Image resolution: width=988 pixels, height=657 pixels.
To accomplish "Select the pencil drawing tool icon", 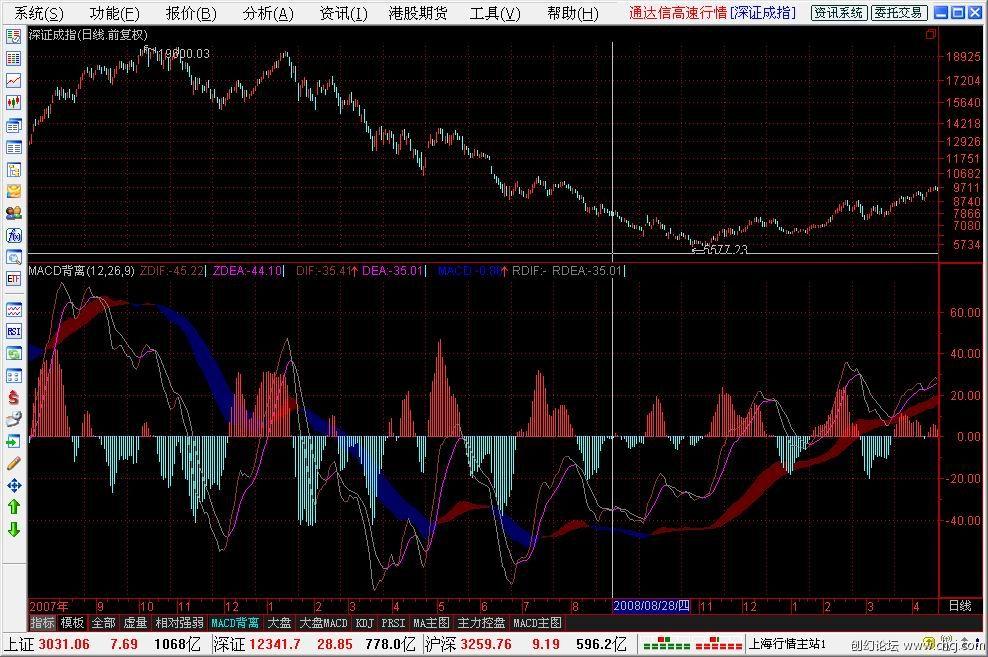I will [14, 463].
